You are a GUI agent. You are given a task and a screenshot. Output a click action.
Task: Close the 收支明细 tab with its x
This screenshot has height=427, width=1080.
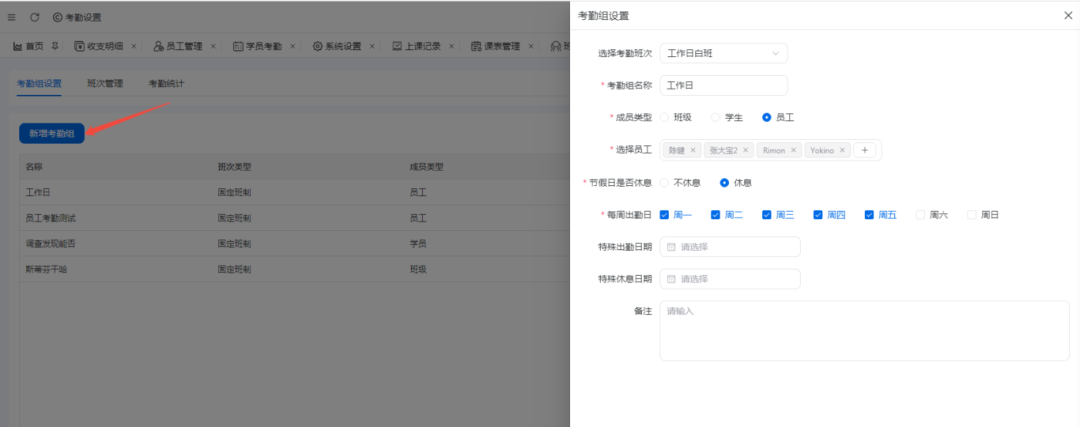coord(135,46)
